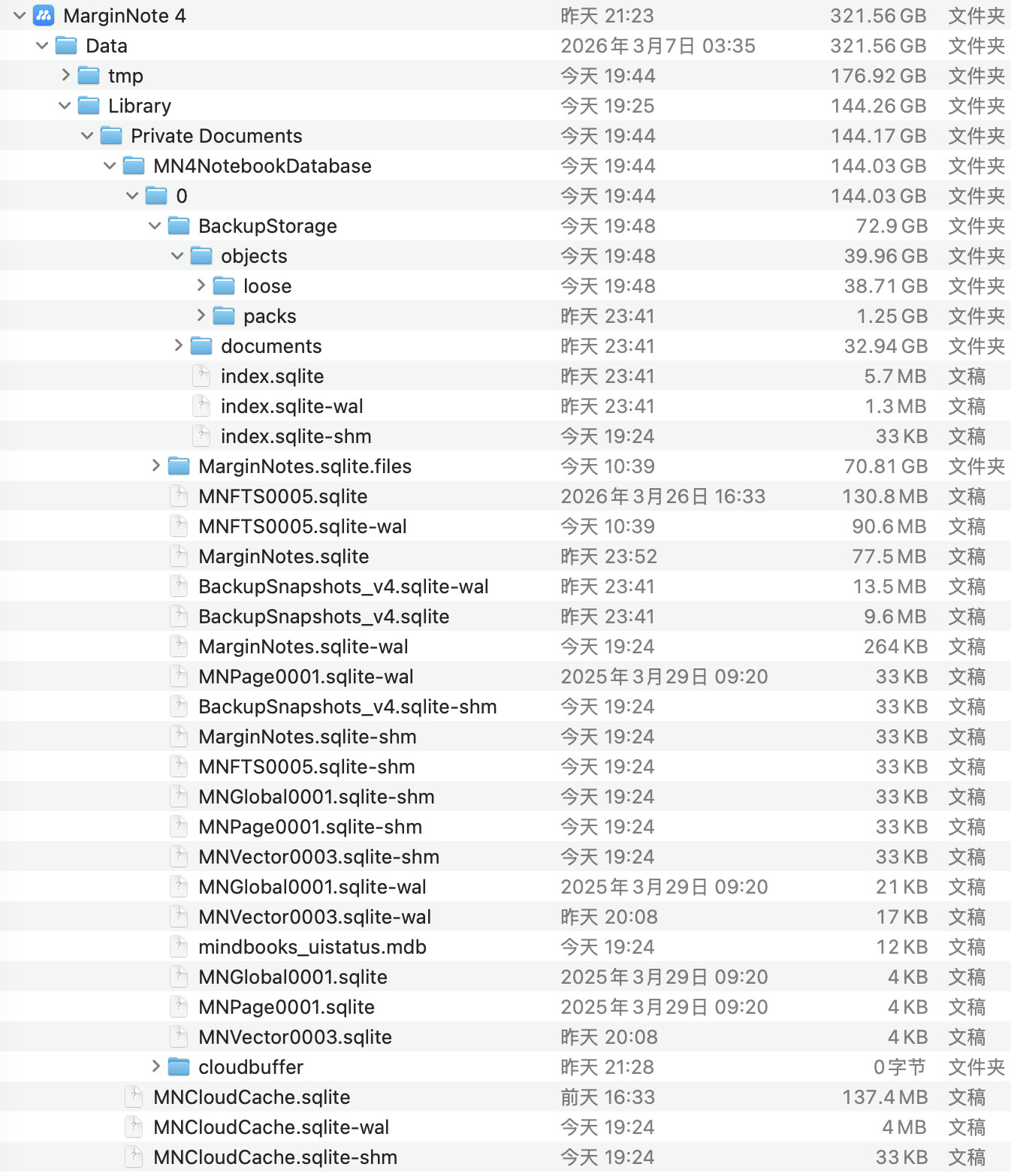Click the documents folder icon

201,346
